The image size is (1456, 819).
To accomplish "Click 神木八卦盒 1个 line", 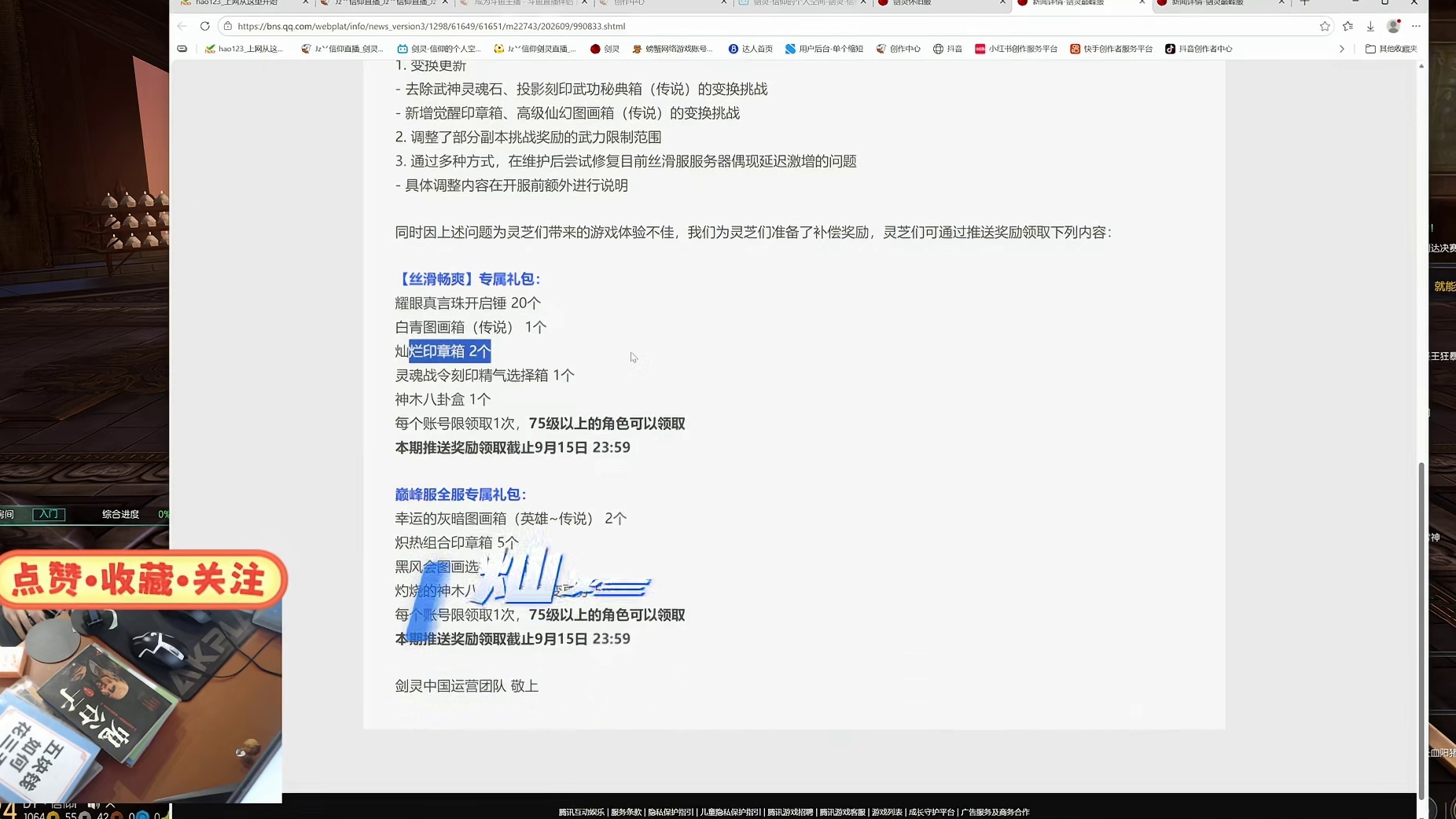I will click(x=443, y=399).
